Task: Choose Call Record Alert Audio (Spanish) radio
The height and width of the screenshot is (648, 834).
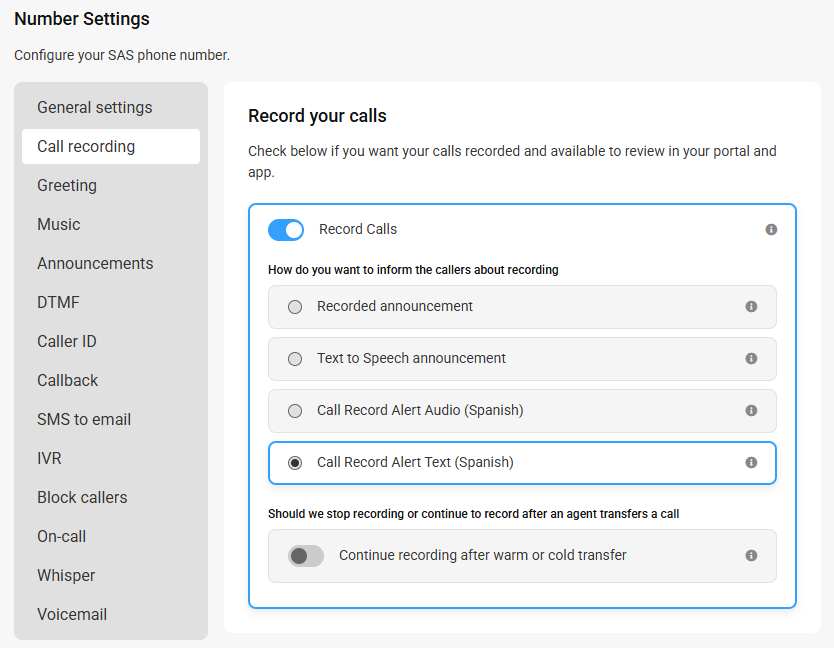Action: pos(295,411)
